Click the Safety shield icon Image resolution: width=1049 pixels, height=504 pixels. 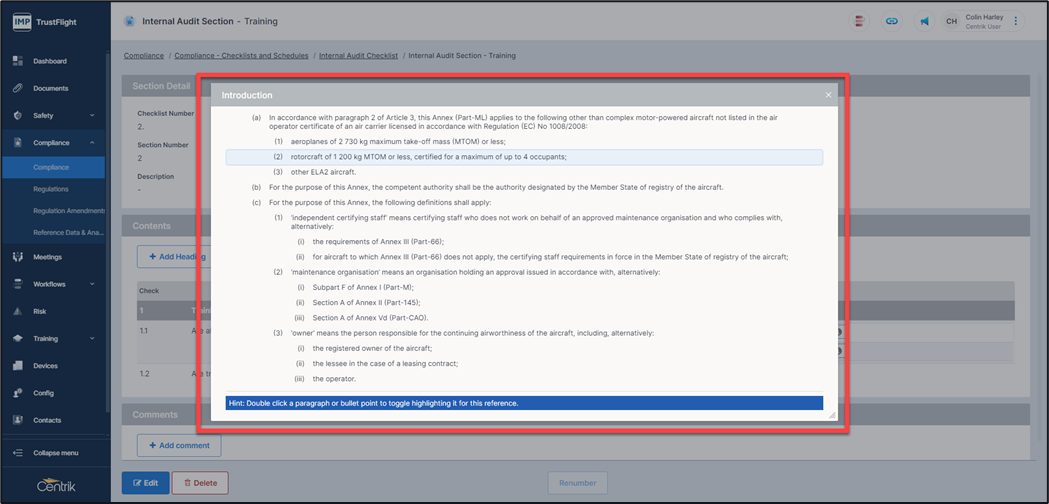point(18,115)
